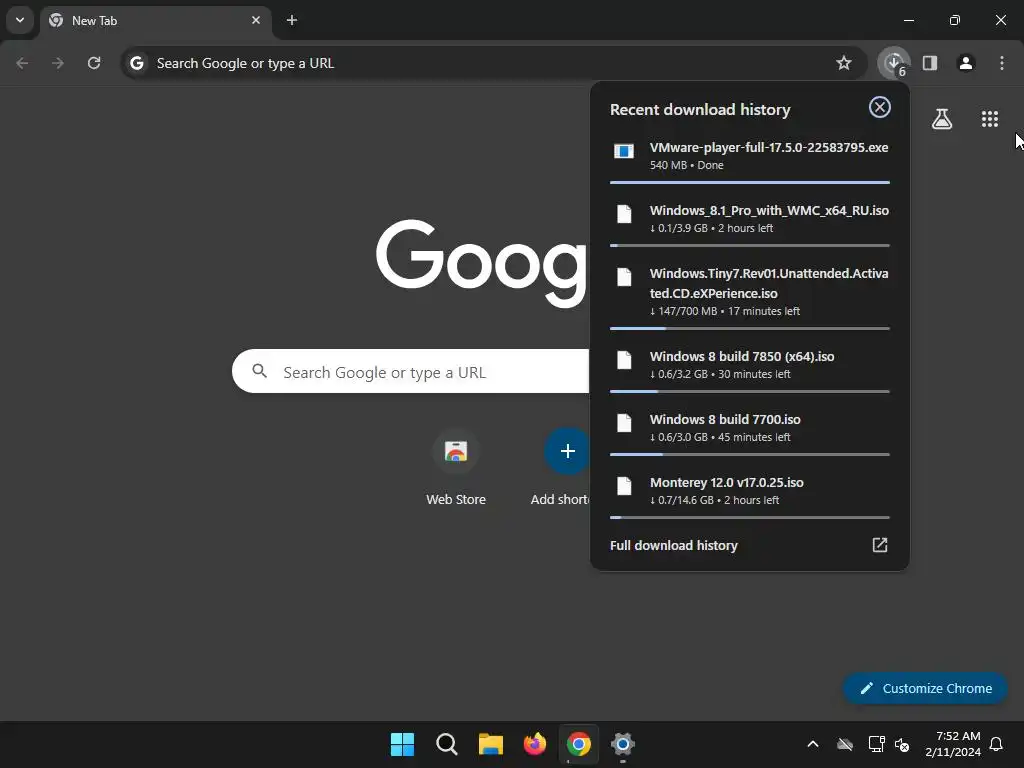Open the network tray icon

click(x=876, y=744)
